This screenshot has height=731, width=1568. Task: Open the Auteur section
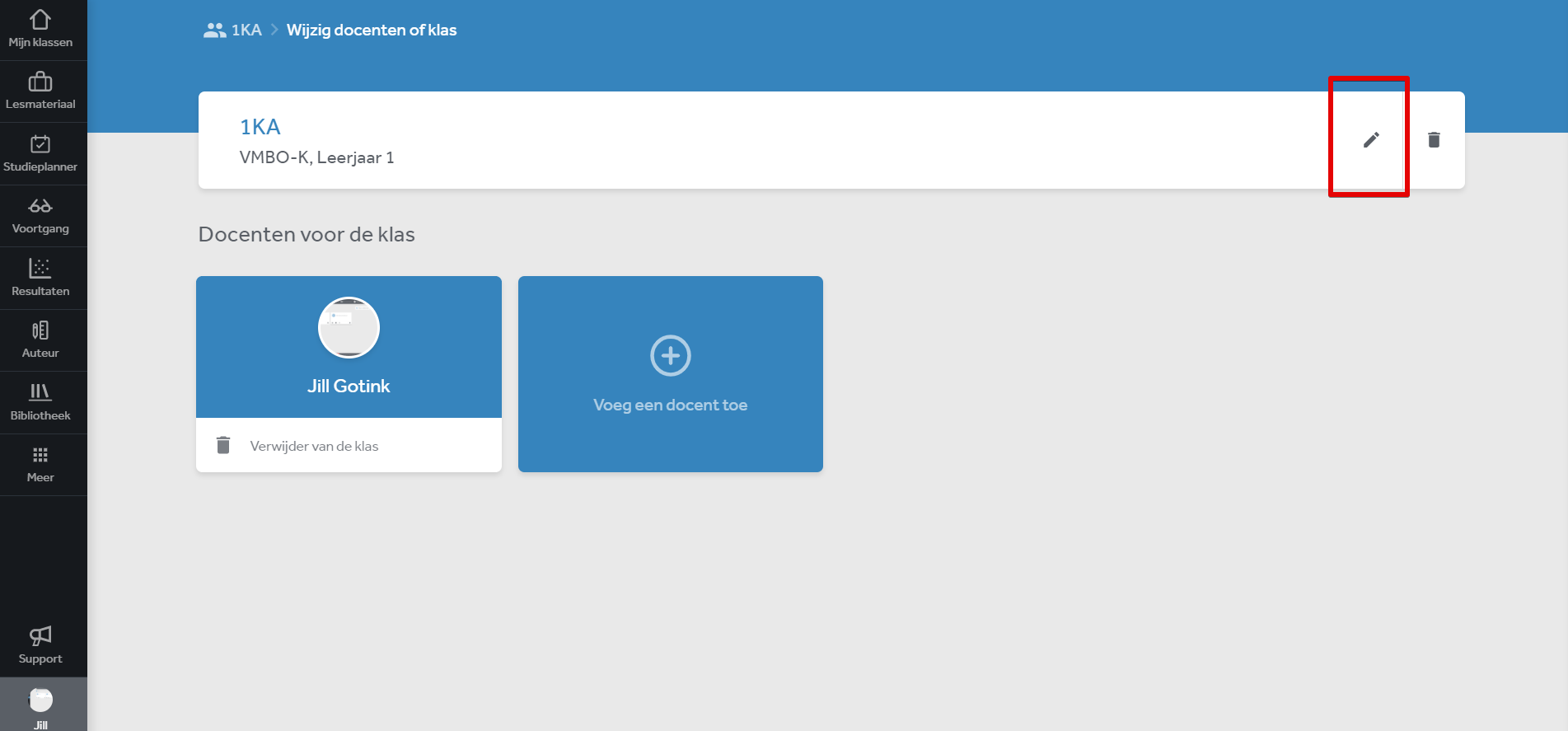click(40, 340)
